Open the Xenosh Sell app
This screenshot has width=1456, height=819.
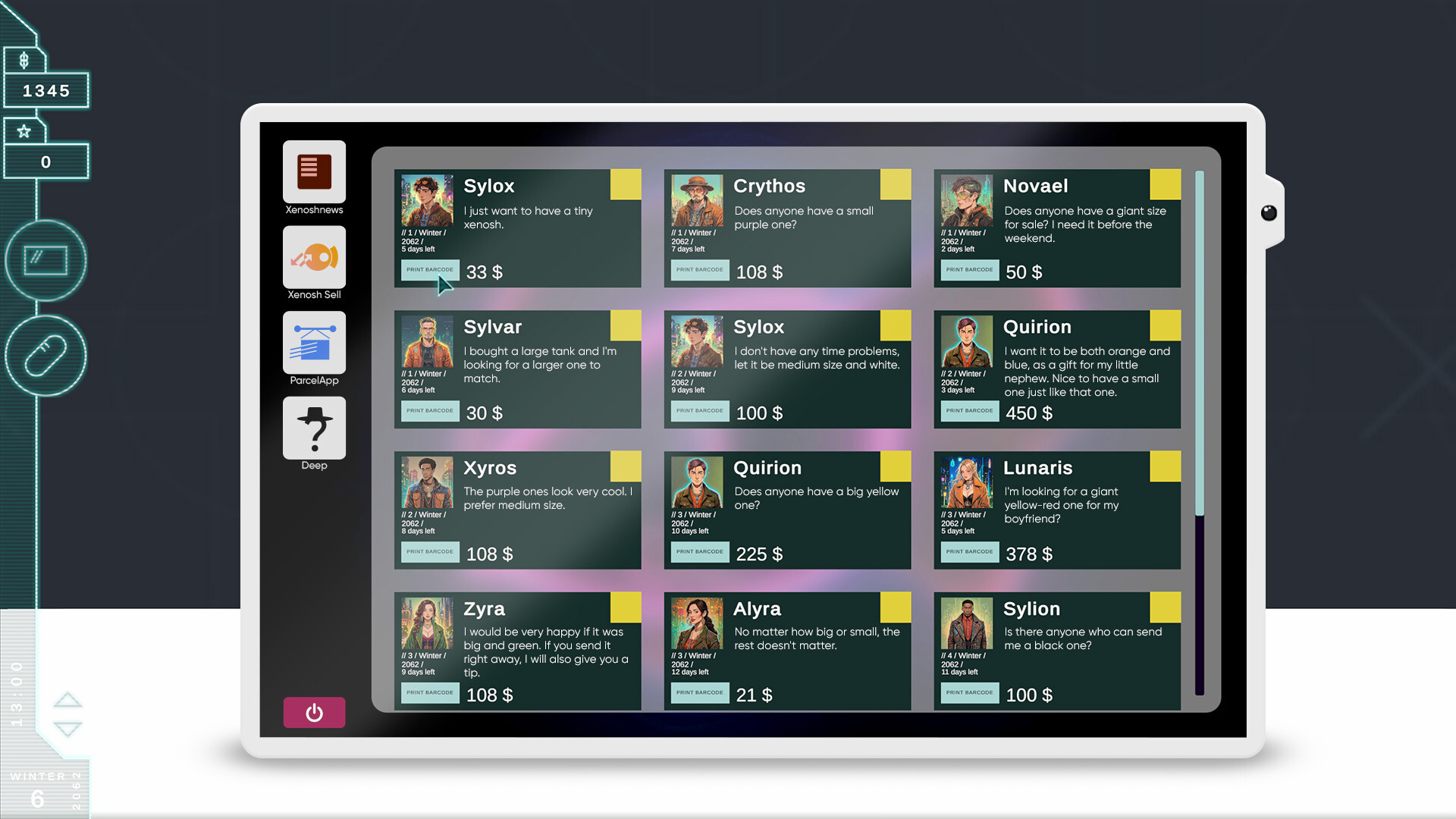coord(314,257)
